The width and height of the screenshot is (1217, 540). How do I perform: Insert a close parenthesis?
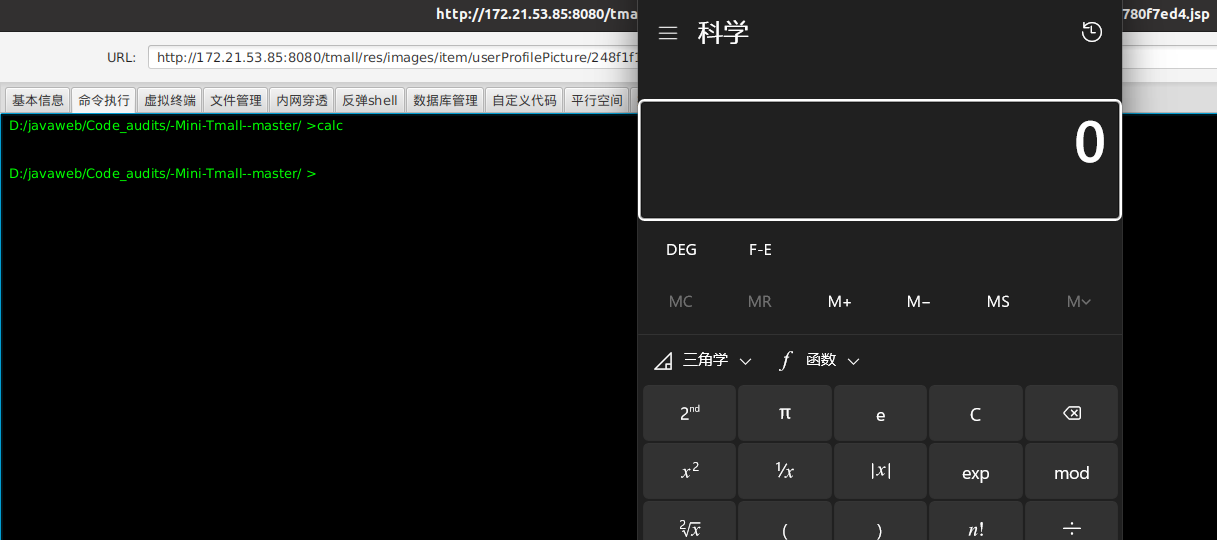click(880, 522)
